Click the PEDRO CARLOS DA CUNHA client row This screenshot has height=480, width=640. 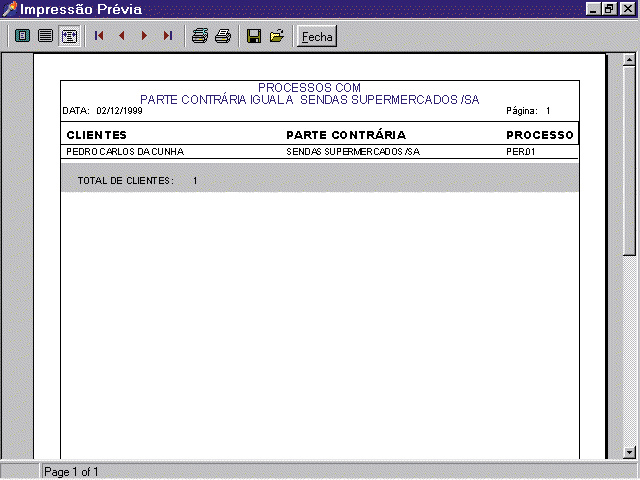tap(125, 152)
